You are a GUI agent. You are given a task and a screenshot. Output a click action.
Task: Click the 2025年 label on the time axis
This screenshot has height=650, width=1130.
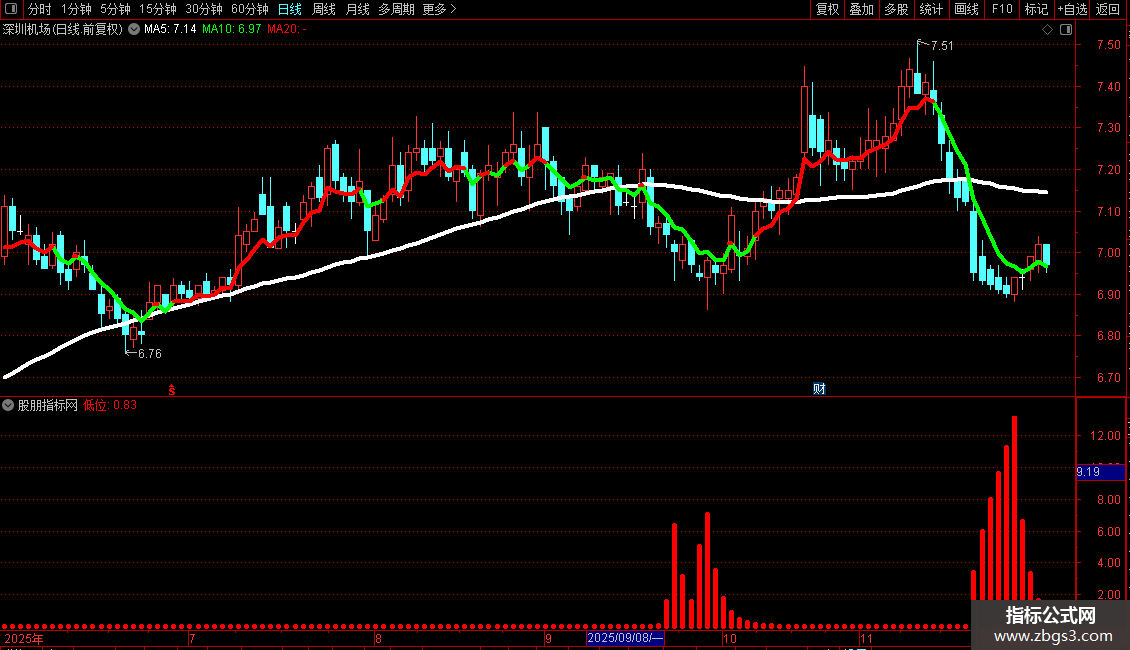click(x=24, y=639)
